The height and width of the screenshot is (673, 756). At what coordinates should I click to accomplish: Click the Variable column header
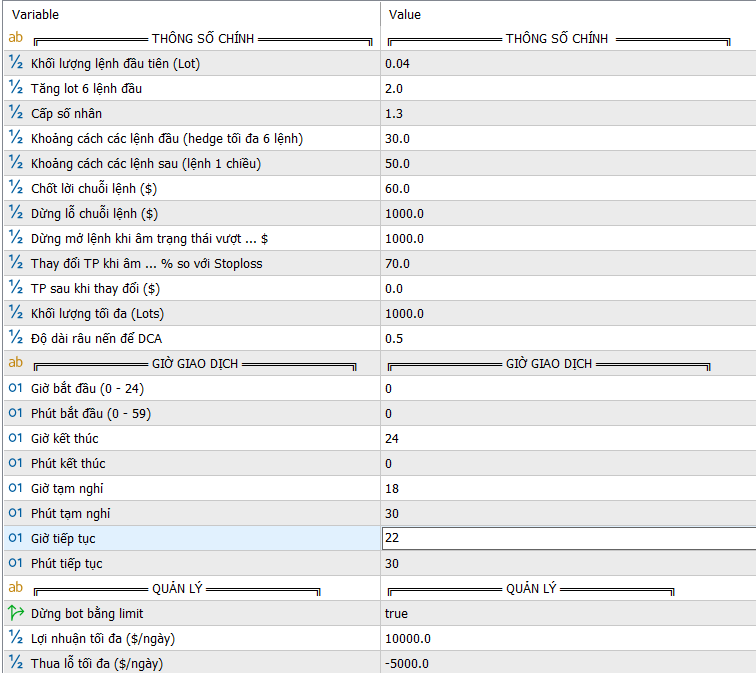[x=35, y=14]
